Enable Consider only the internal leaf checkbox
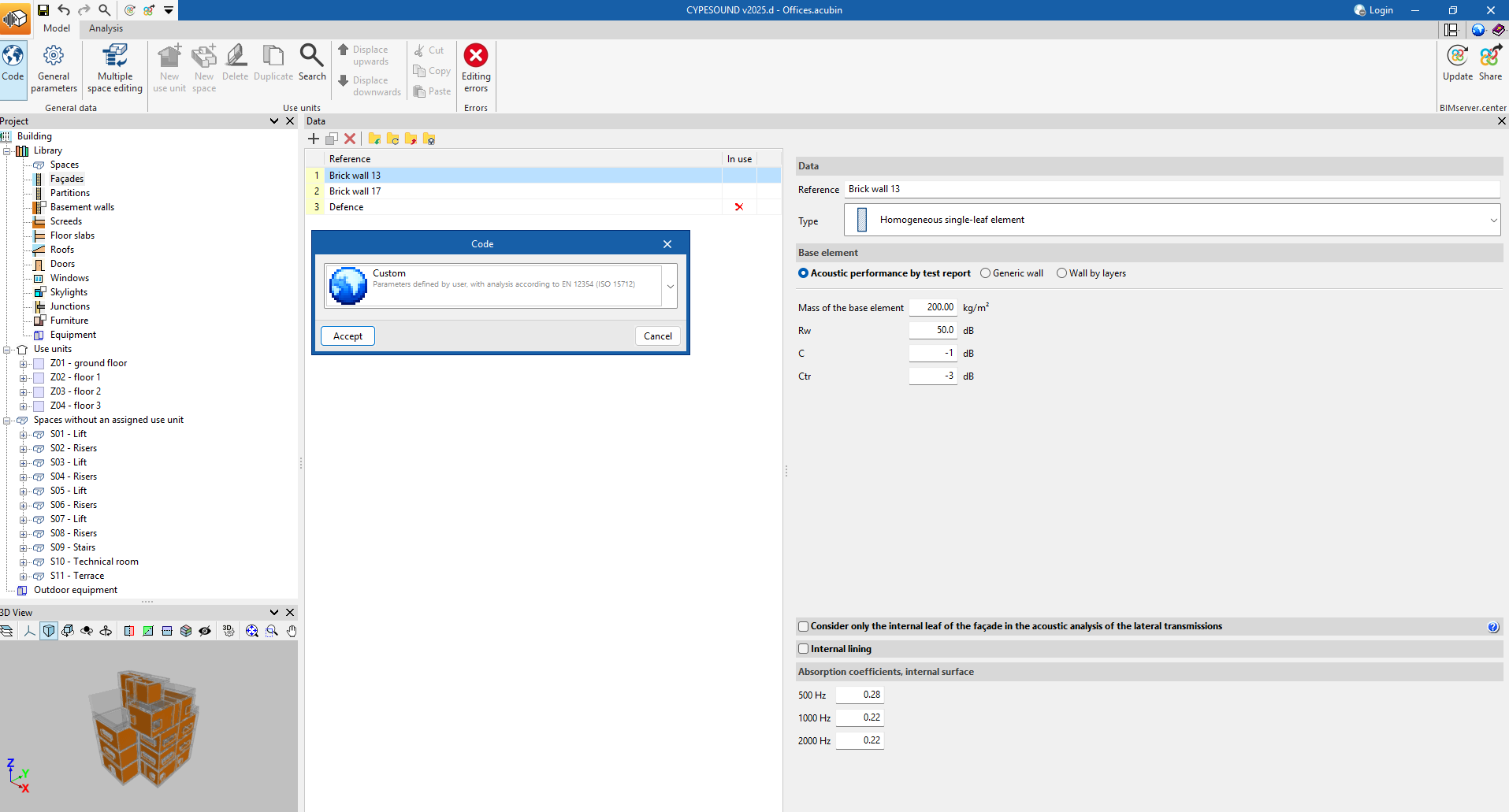The height and width of the screenshot is (812, 1509). pyautogui.click(x=804, y=626)
